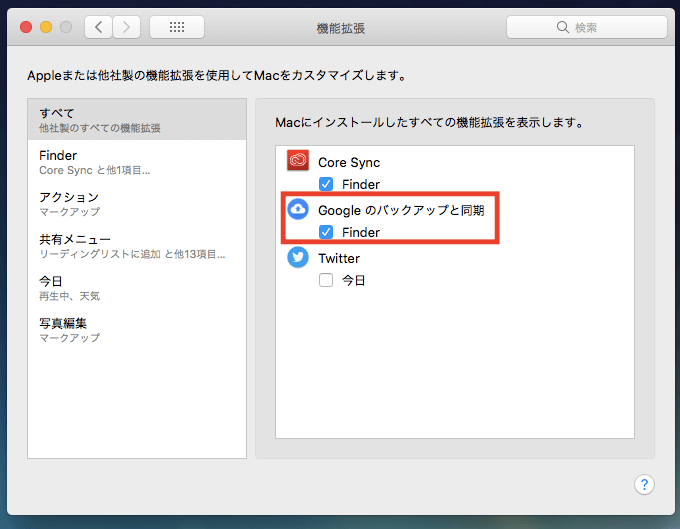This screenshot has width=680, height=529.
Task: Select 写真編集 category in sidebar
Action: pos(137,330)
